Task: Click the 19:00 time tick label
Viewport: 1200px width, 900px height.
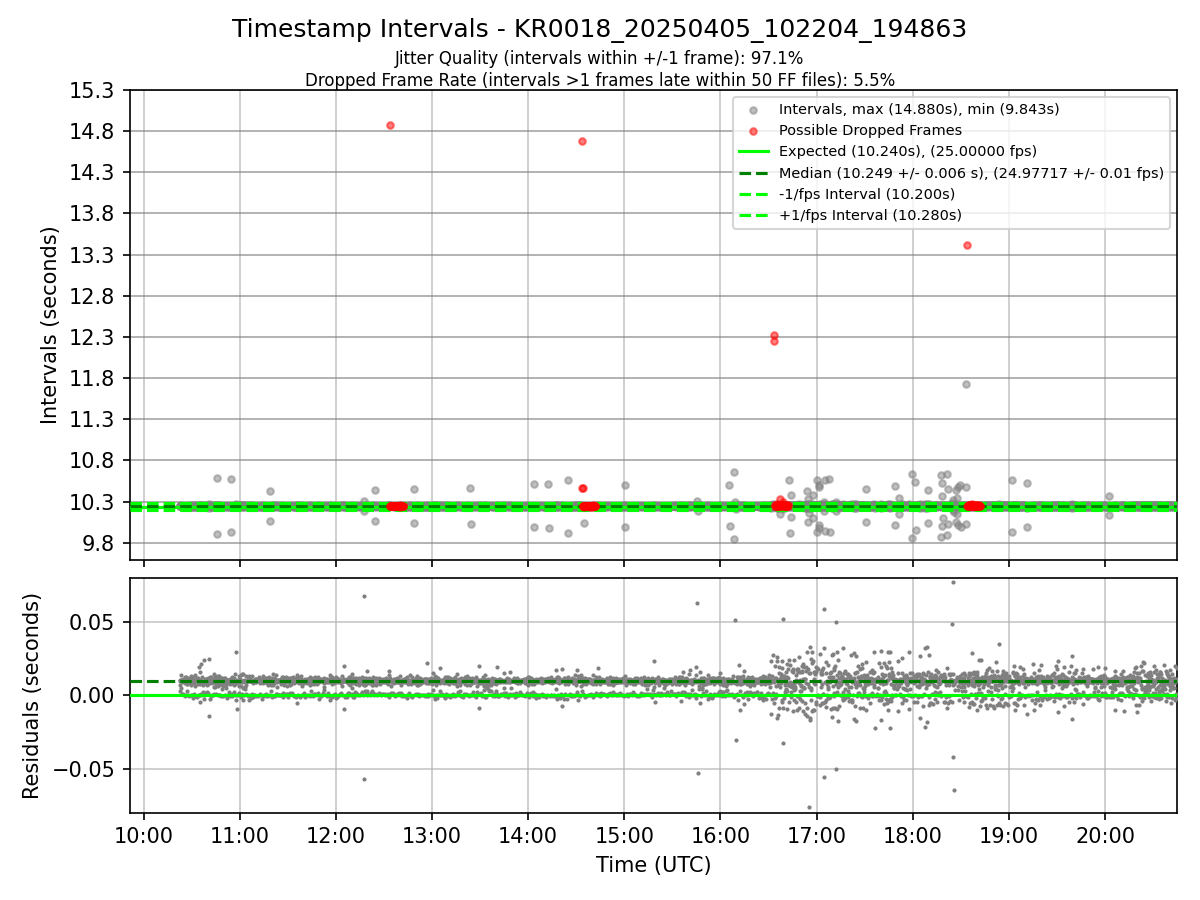Action: [1008, 837]
